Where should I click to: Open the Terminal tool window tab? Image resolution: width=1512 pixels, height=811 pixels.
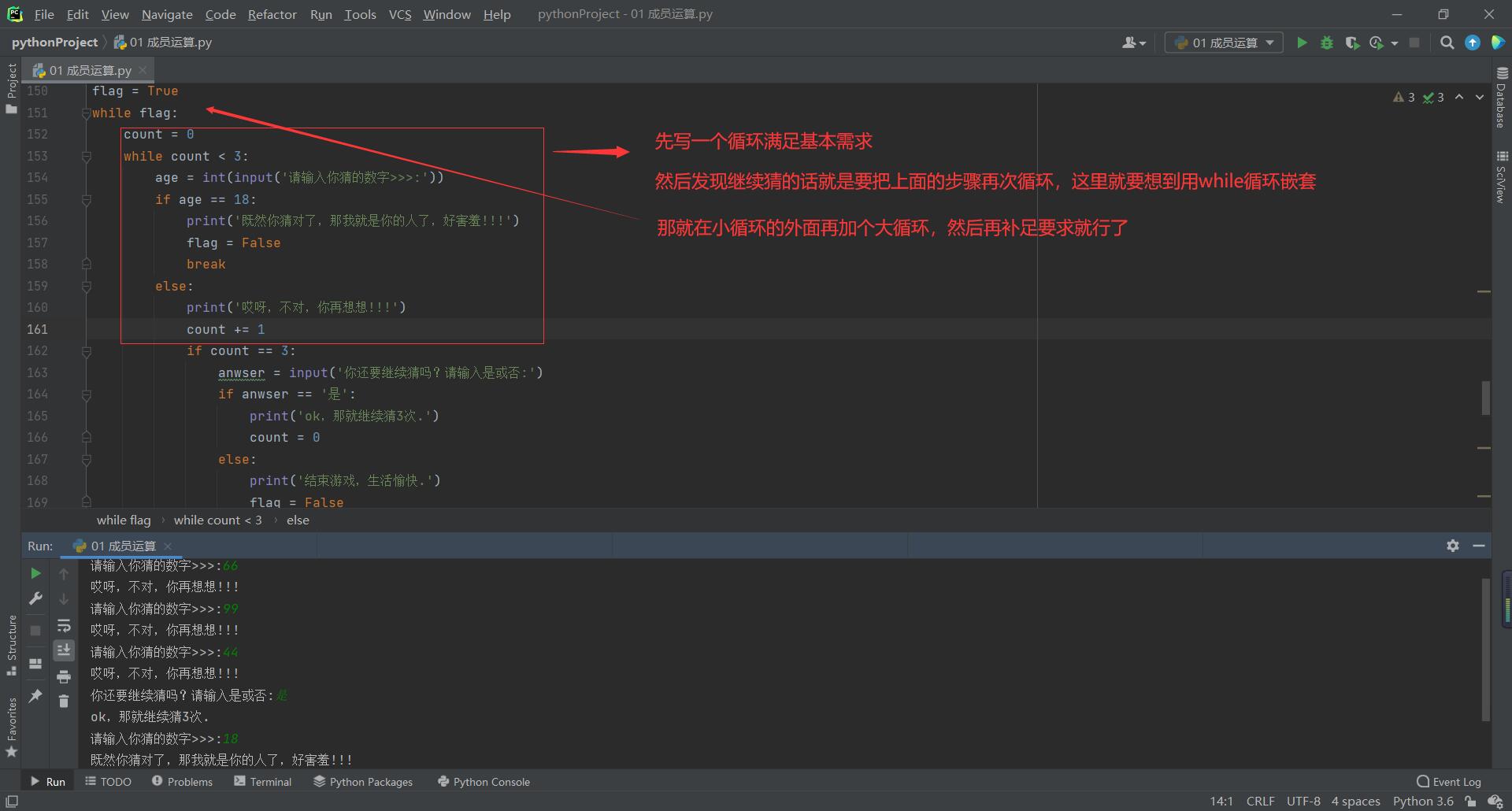pos(262,781)
